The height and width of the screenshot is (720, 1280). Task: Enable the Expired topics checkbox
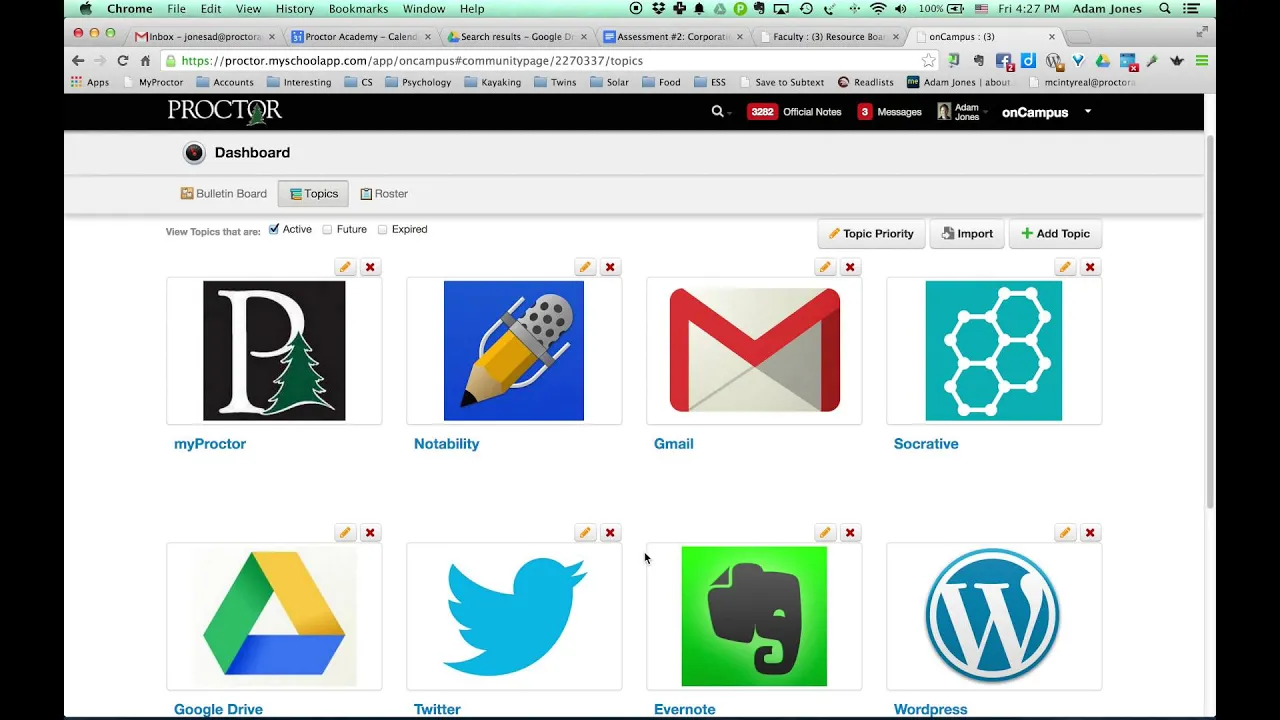382,229
